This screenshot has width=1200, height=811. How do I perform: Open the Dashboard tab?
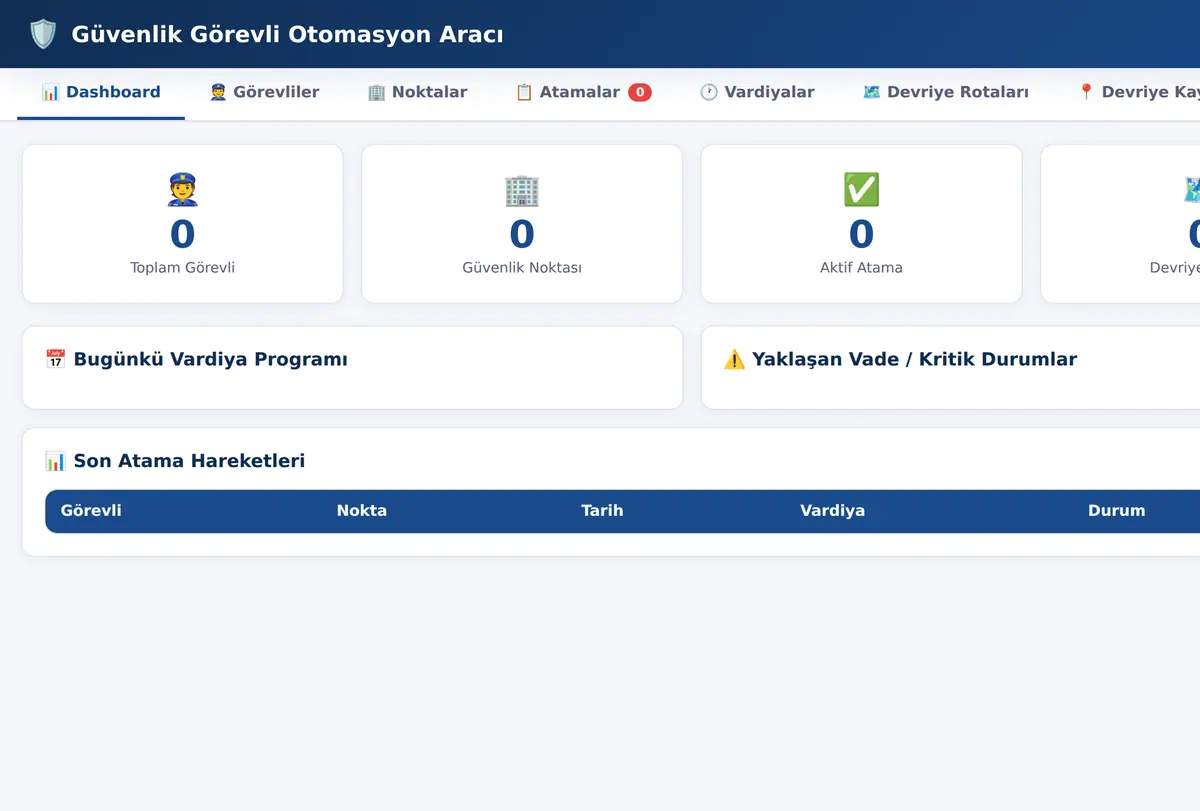101,92
